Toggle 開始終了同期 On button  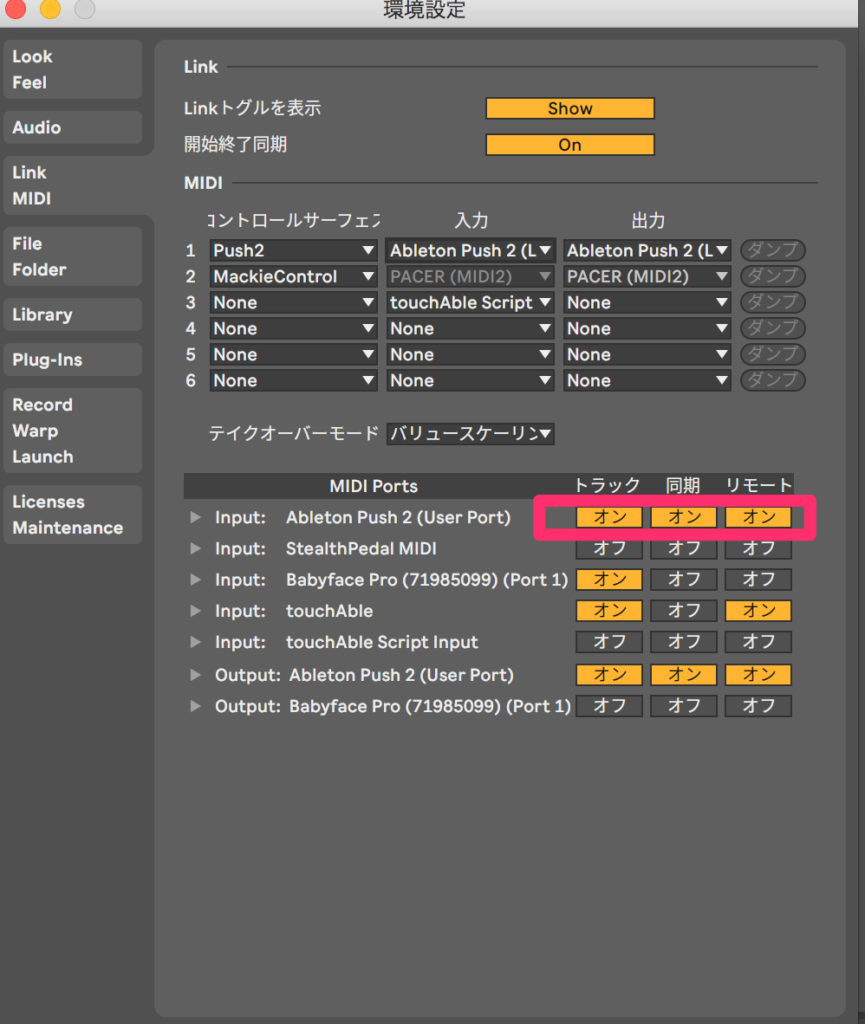point(570,145)
